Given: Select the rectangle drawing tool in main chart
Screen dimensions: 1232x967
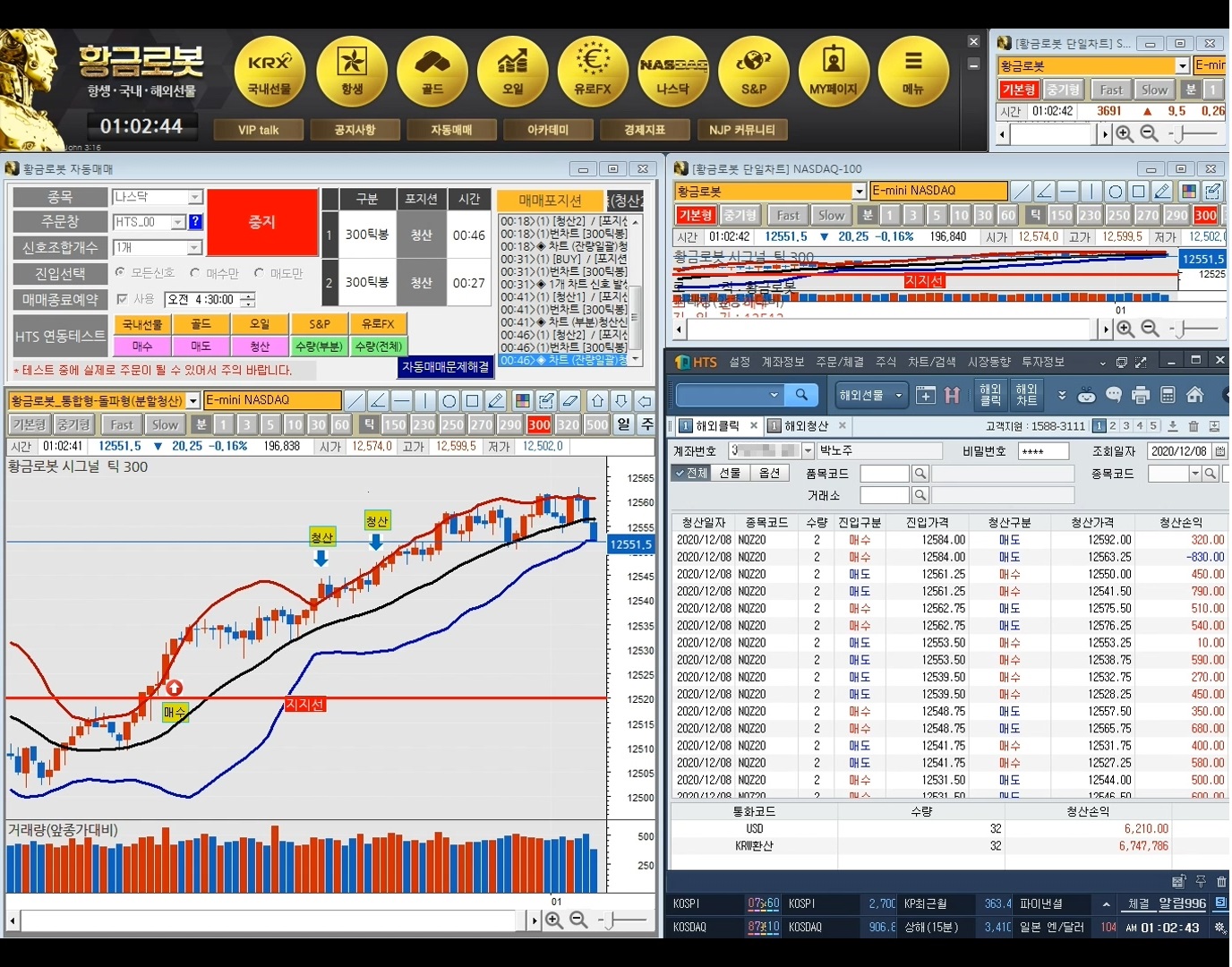Looking at the screenshot, I should (x=473, y=400).
